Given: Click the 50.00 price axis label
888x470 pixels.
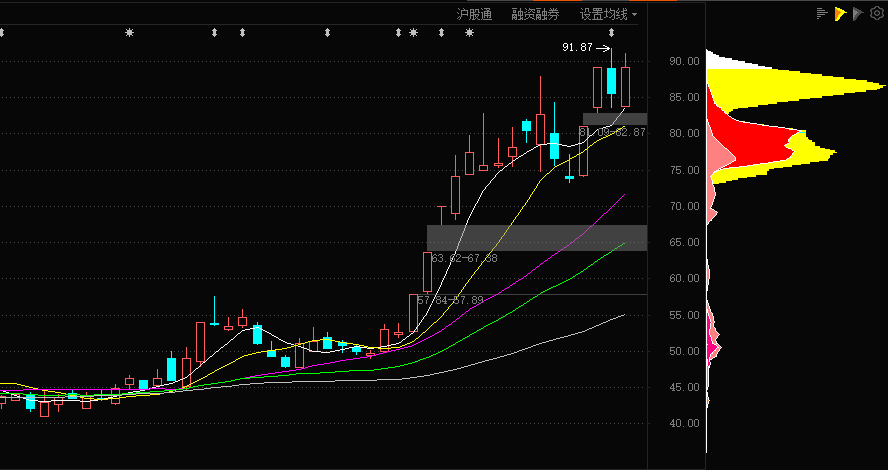Looking at the screenshot, I should click(684, 351).
